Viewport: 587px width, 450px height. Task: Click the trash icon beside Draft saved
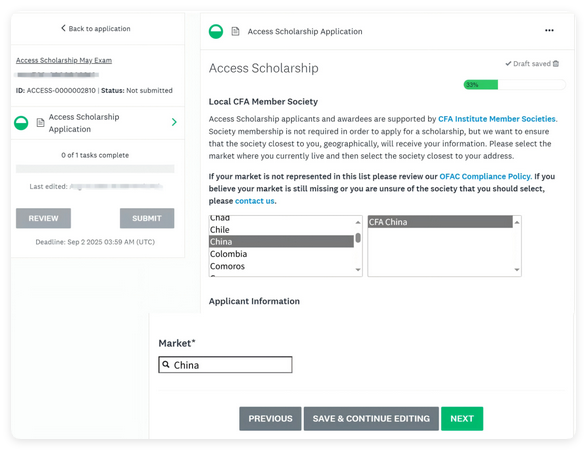point(556,64)
